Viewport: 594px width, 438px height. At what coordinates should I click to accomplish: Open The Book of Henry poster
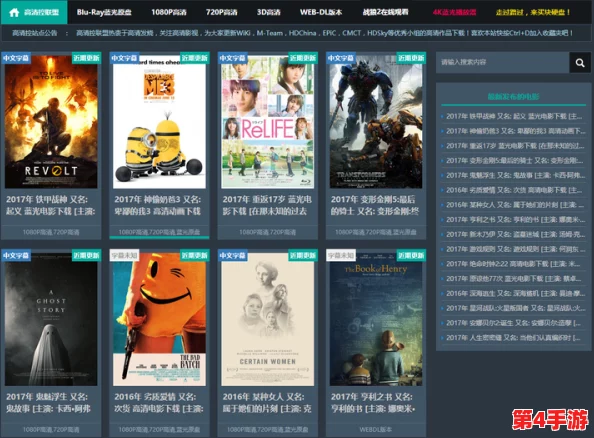tap(376, 319)
